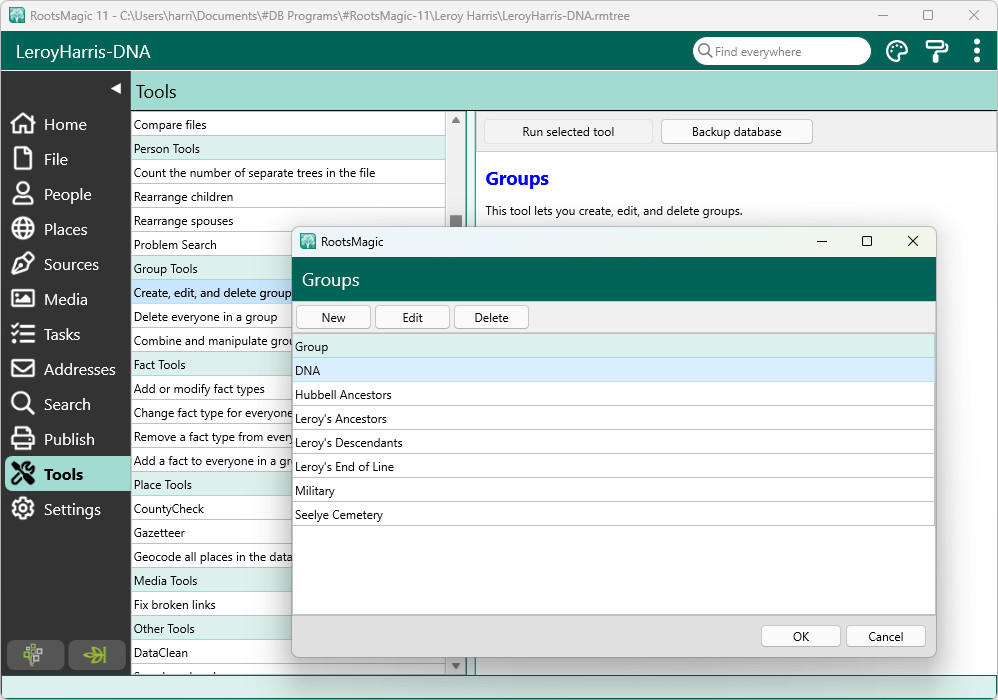Select Add or modify fact types tool

(x=211, y=389)
